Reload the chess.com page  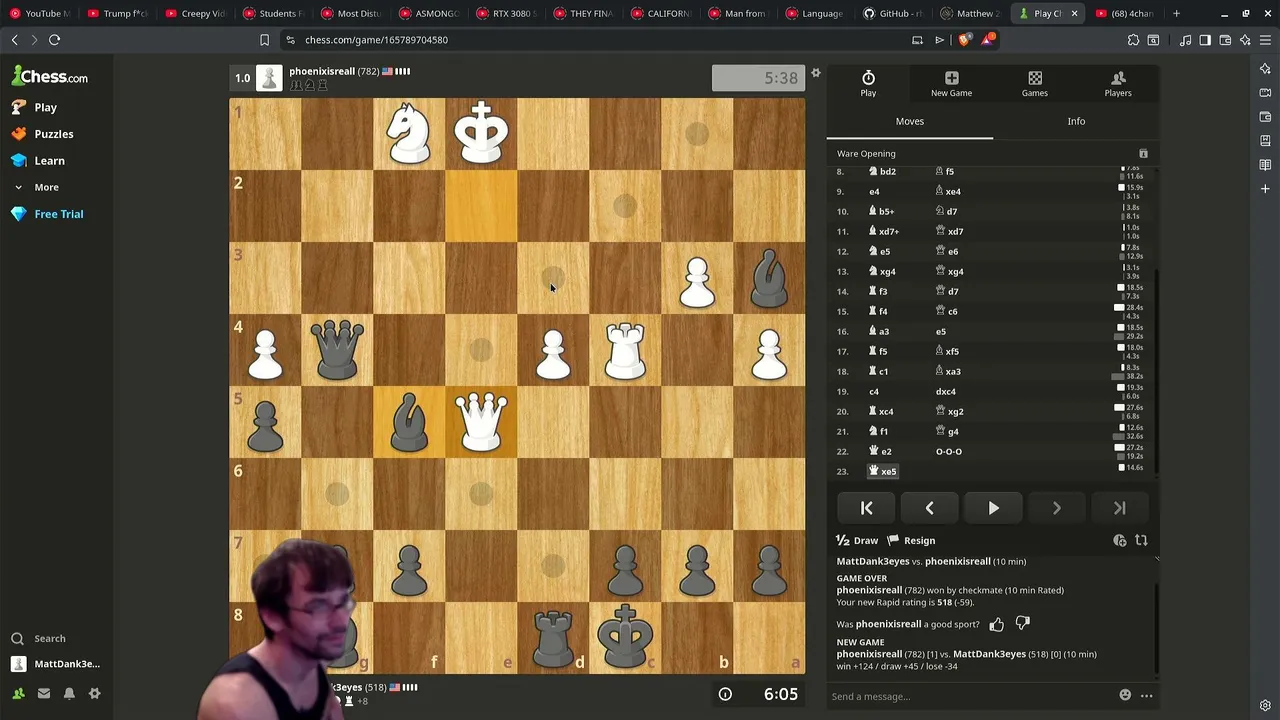[x=54, y=40]
